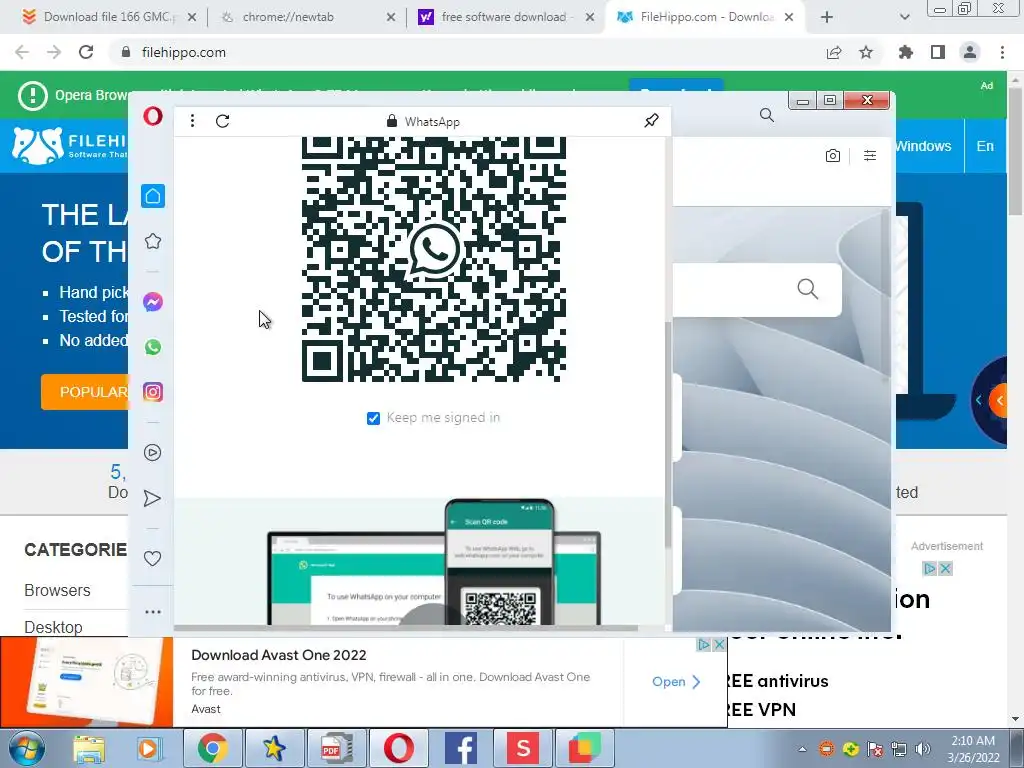Open Opera sidebar Home icon

(153, 196)
